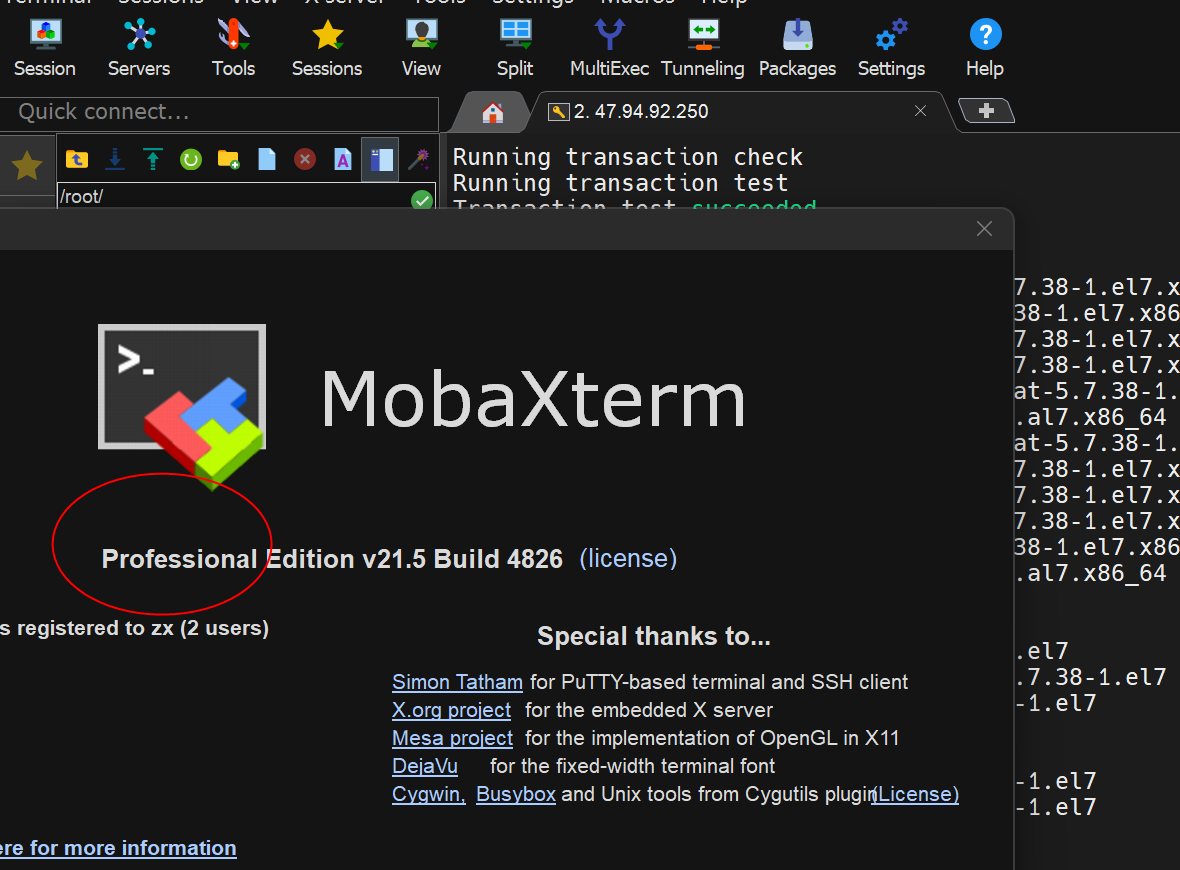This screenshot has width=1180, height=870.
Task: Click the magic wand icon in SFTP toolbar
Action: (418, 160)
